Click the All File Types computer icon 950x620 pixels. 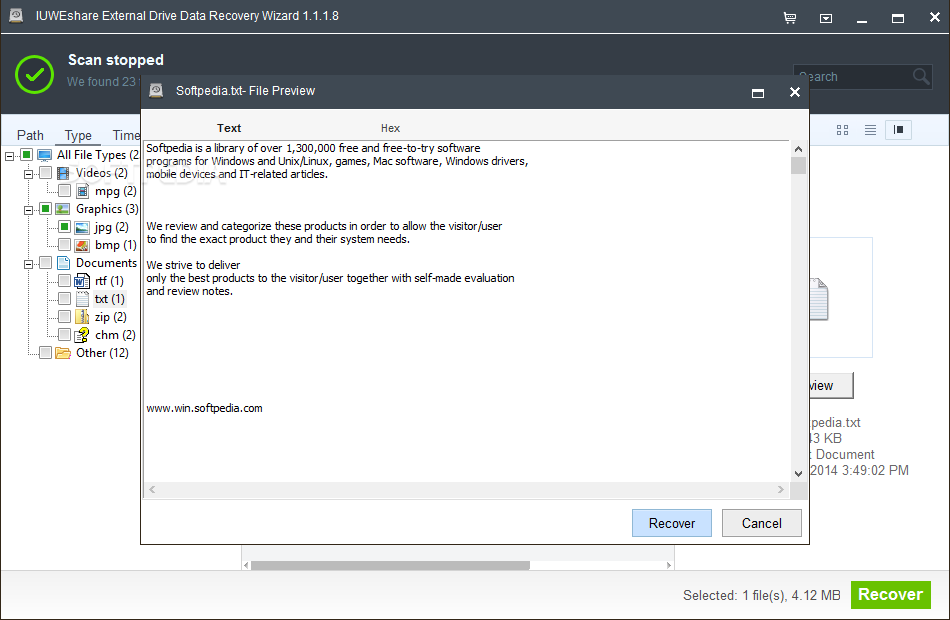click(44, 155)
